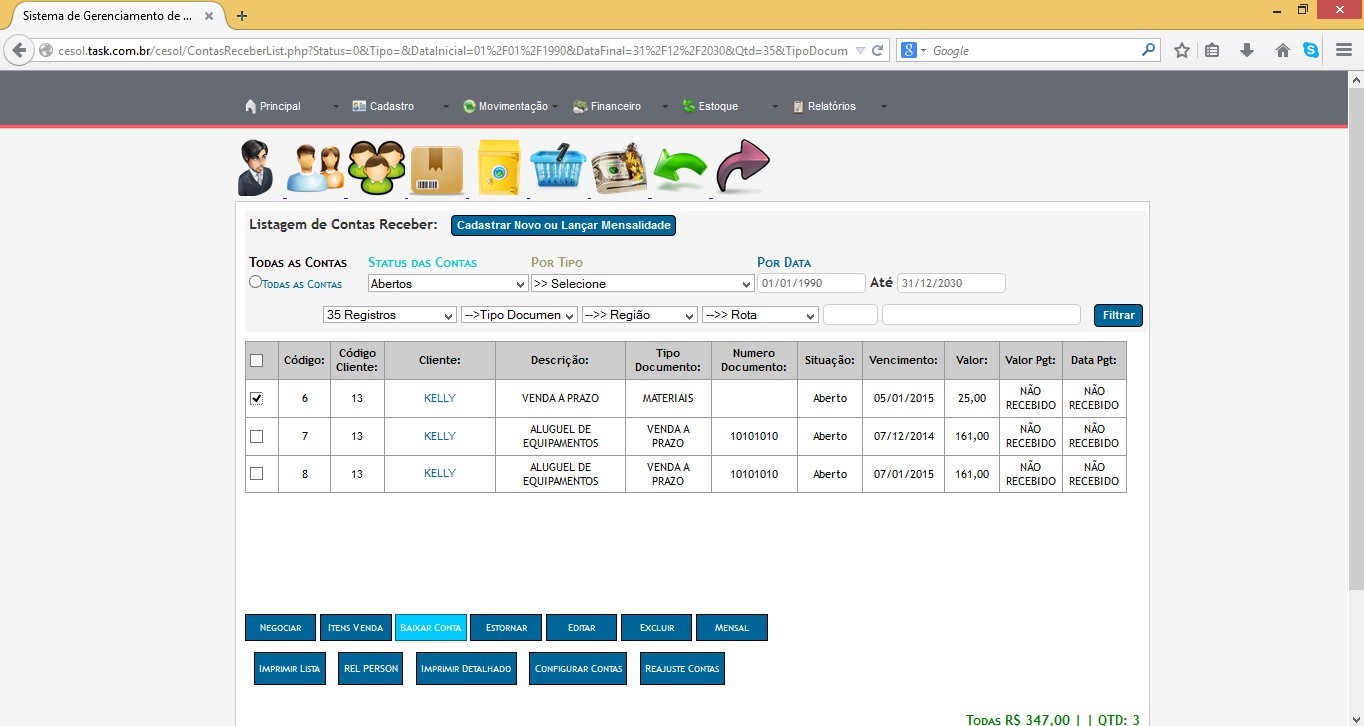Viewport: 1364px width, 726px height.
Task: Uncheck the checkbox for account code 6
Action: tap(257, 398)
